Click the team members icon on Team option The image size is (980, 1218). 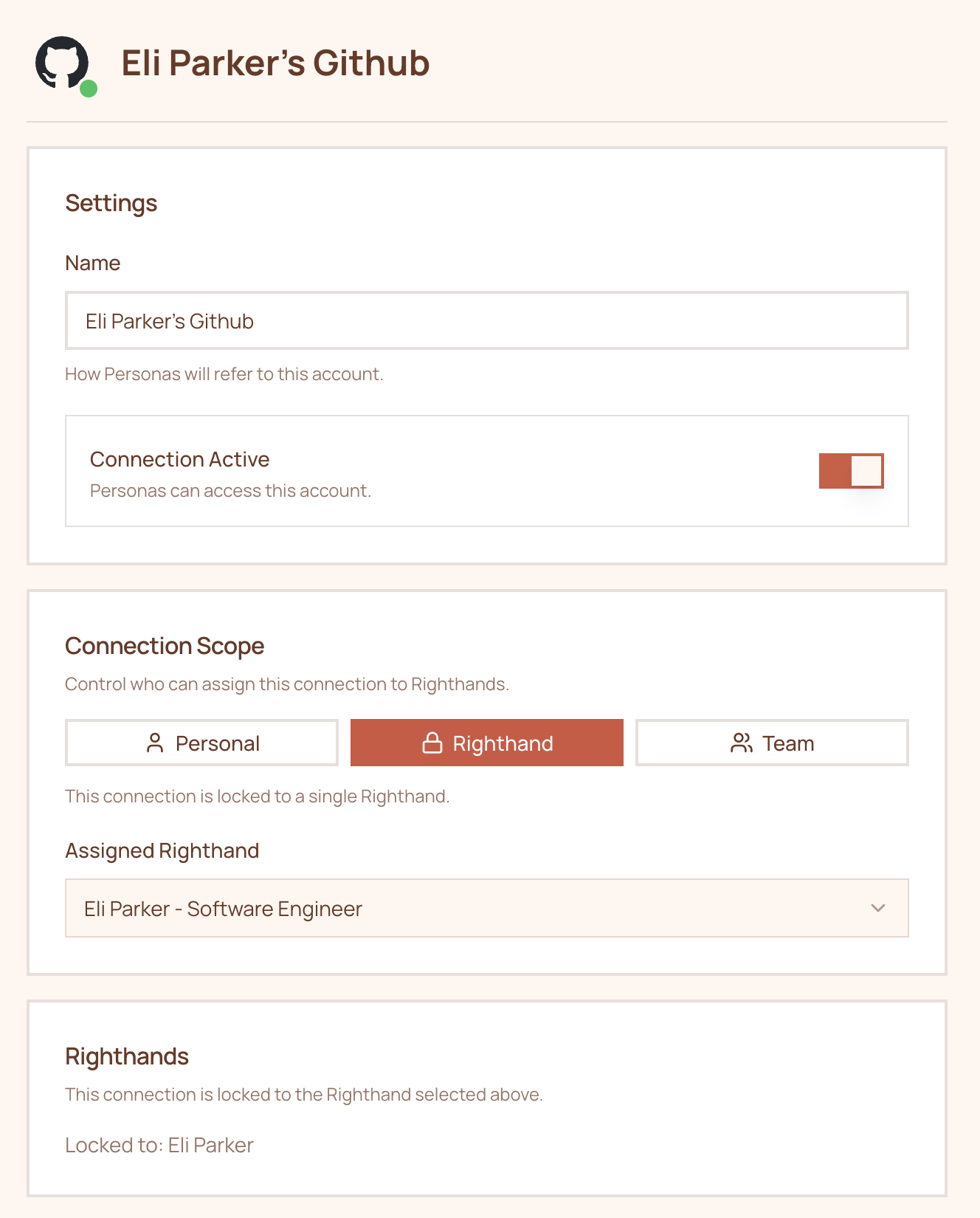click(x=741, y=743)
